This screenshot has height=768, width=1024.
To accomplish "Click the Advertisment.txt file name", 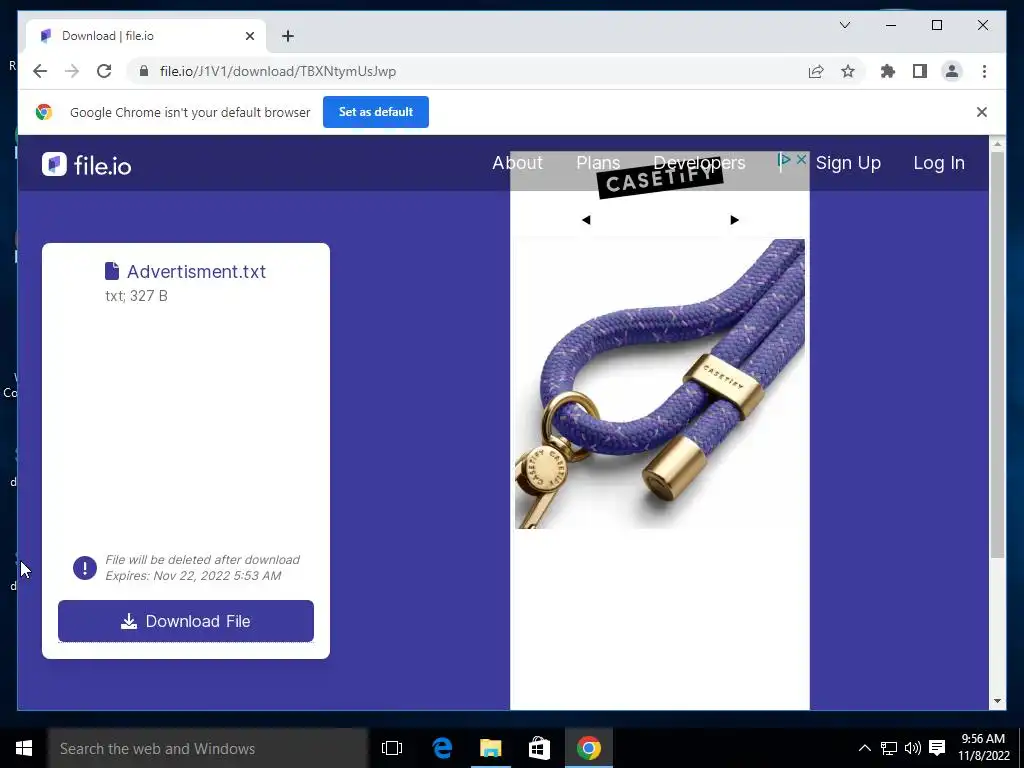I will 196,272.
